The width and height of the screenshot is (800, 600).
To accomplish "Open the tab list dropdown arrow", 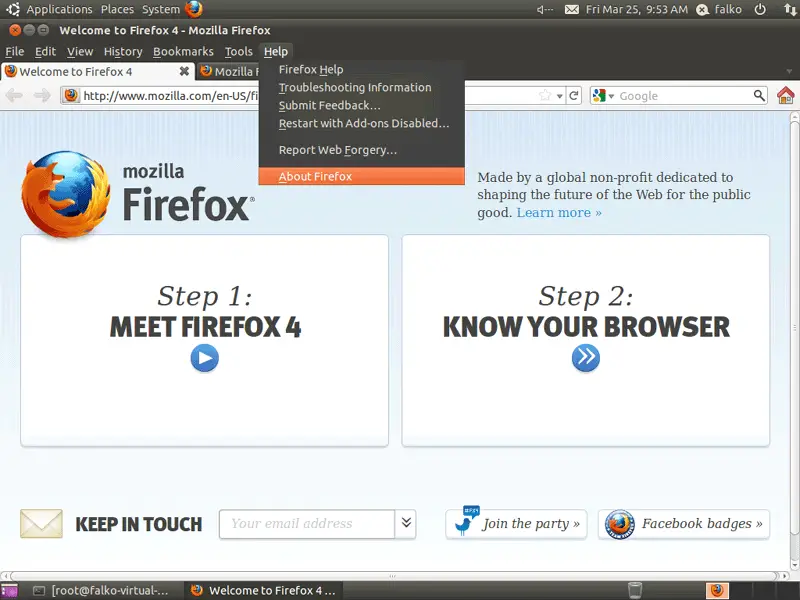I will tap(790, 71).
